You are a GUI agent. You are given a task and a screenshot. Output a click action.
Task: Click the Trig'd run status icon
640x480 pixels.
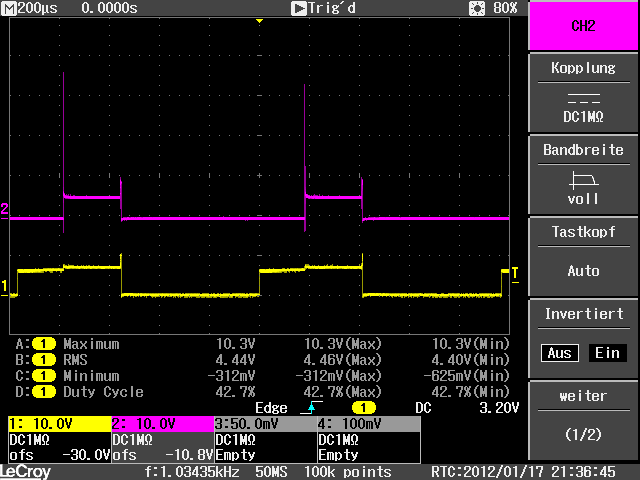298,8
